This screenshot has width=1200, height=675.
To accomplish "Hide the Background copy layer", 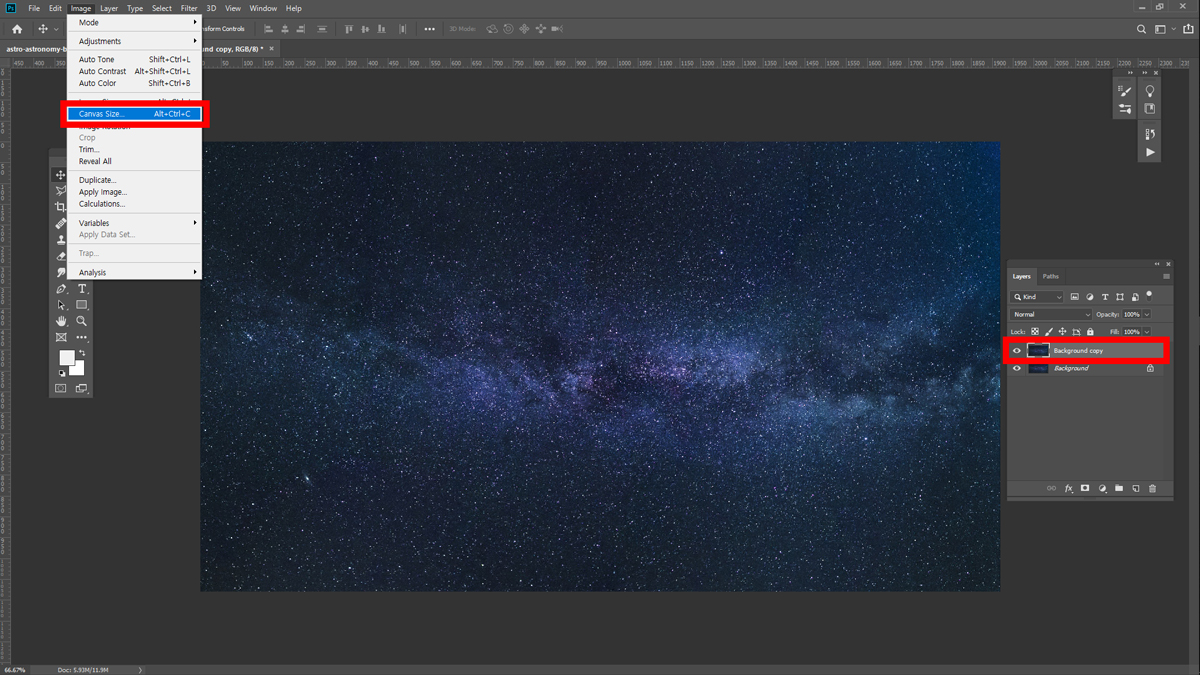I will pos(1017,351).
